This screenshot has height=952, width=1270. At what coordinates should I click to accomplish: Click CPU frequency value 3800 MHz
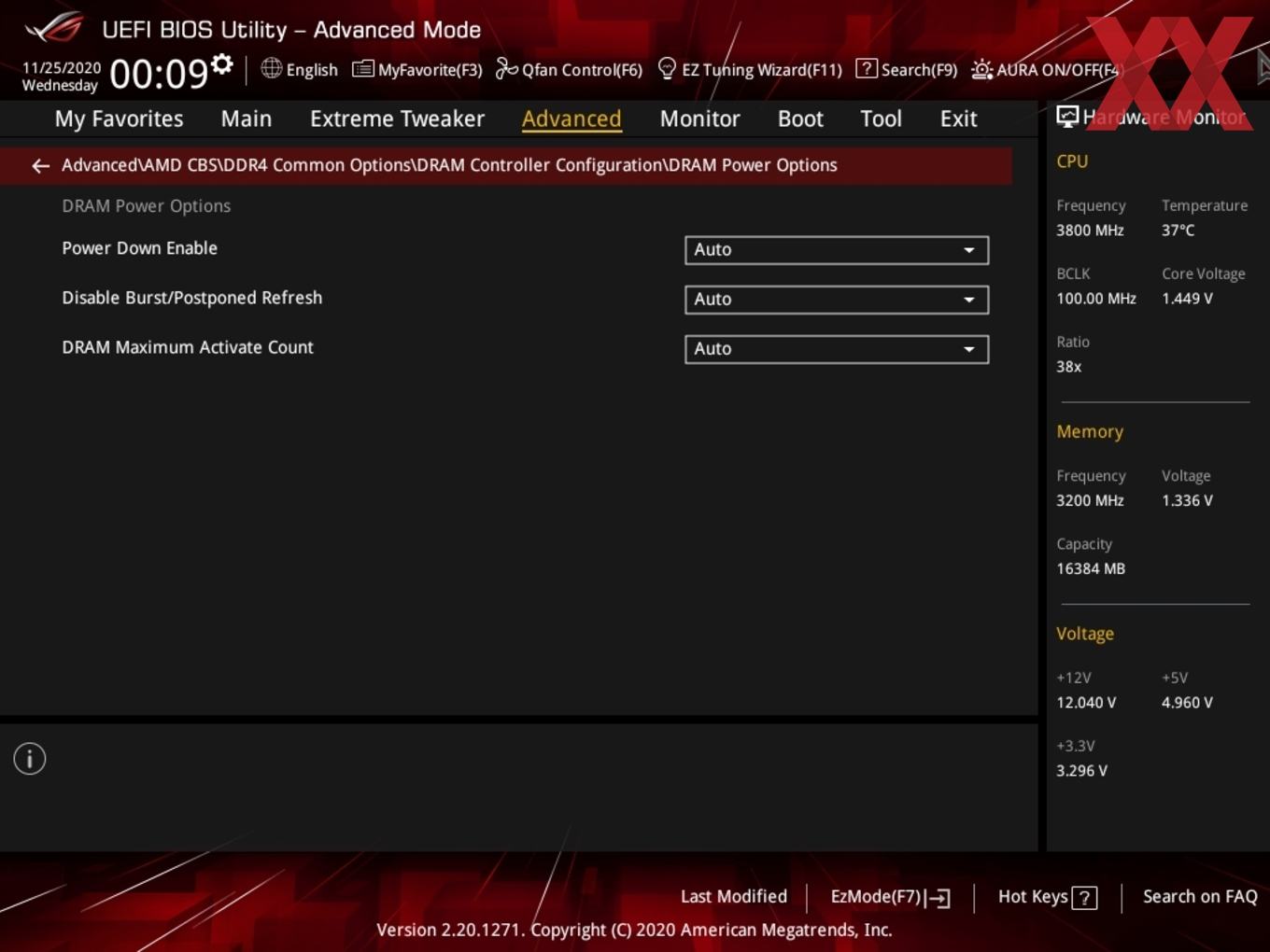click(x=1090, y=231)
